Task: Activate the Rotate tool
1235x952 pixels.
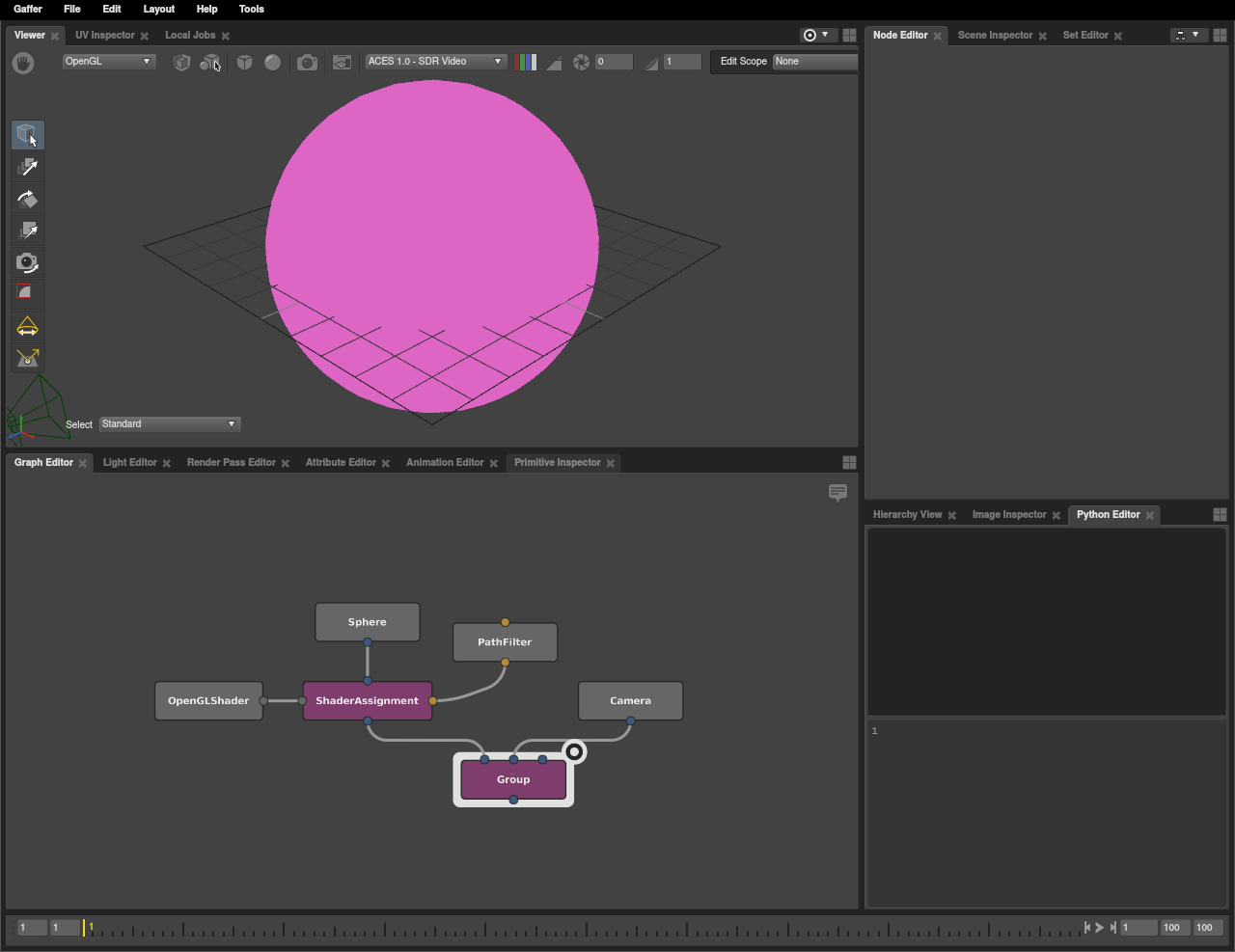Action: point(27,199)
